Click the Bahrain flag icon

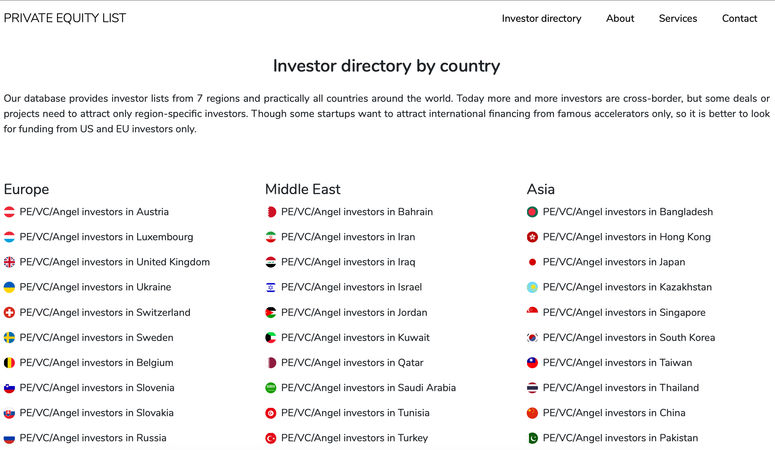271,212
